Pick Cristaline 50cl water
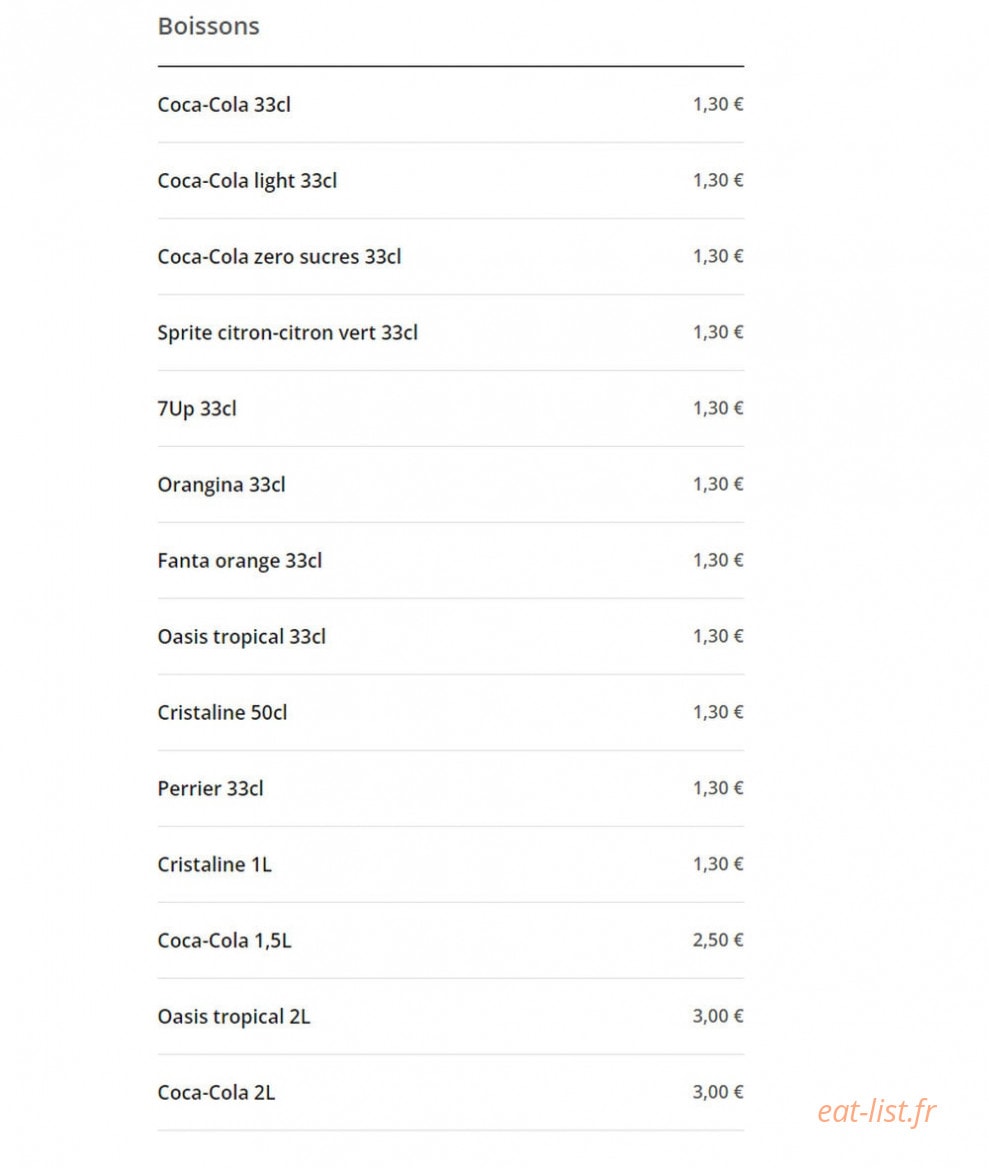989x1168 pixels. pyautogui.click(x=451, y=713)
